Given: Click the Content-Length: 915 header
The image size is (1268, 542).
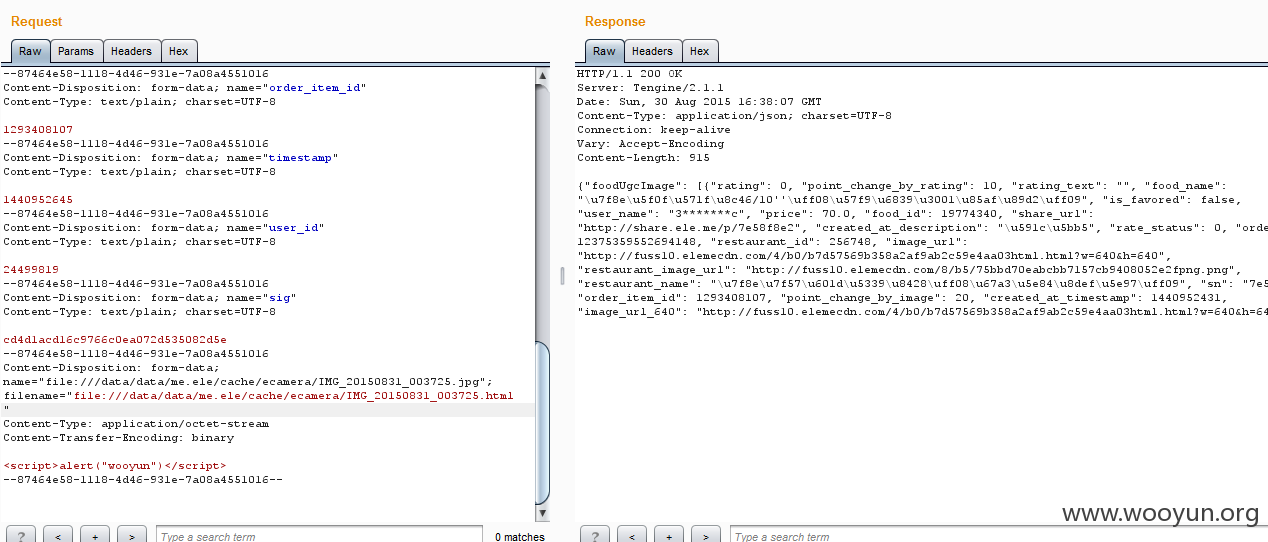Looking at the screenshot, I should pos(643,158).
